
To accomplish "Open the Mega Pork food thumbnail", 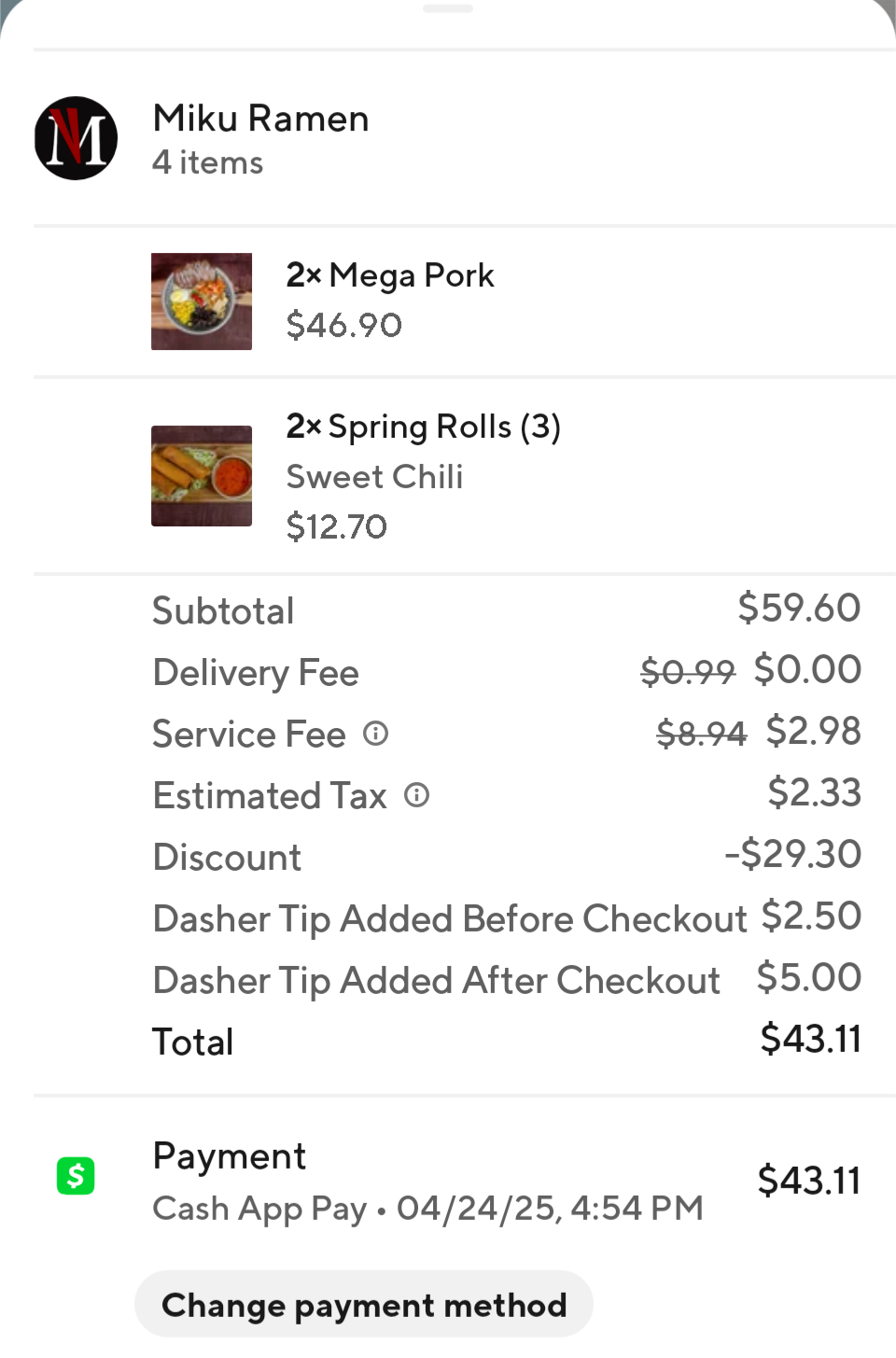I will click(x=202, y=301).
